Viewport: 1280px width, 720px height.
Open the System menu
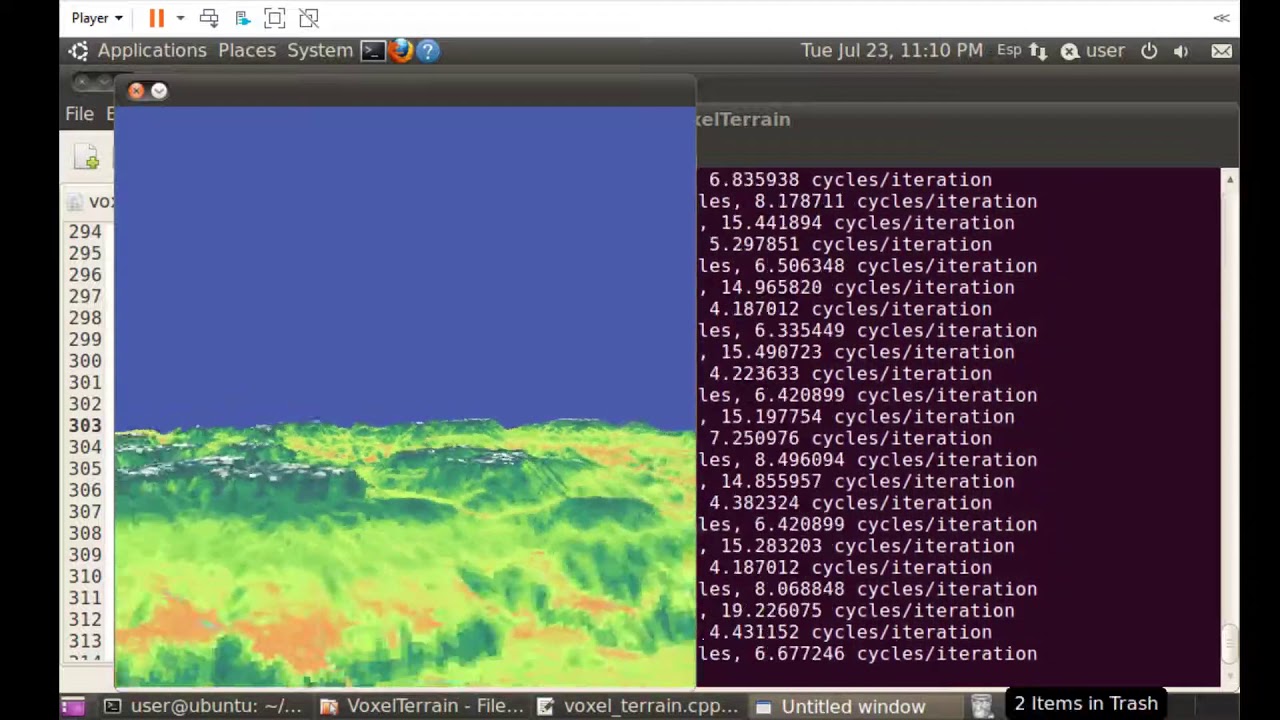pos(320,51)
